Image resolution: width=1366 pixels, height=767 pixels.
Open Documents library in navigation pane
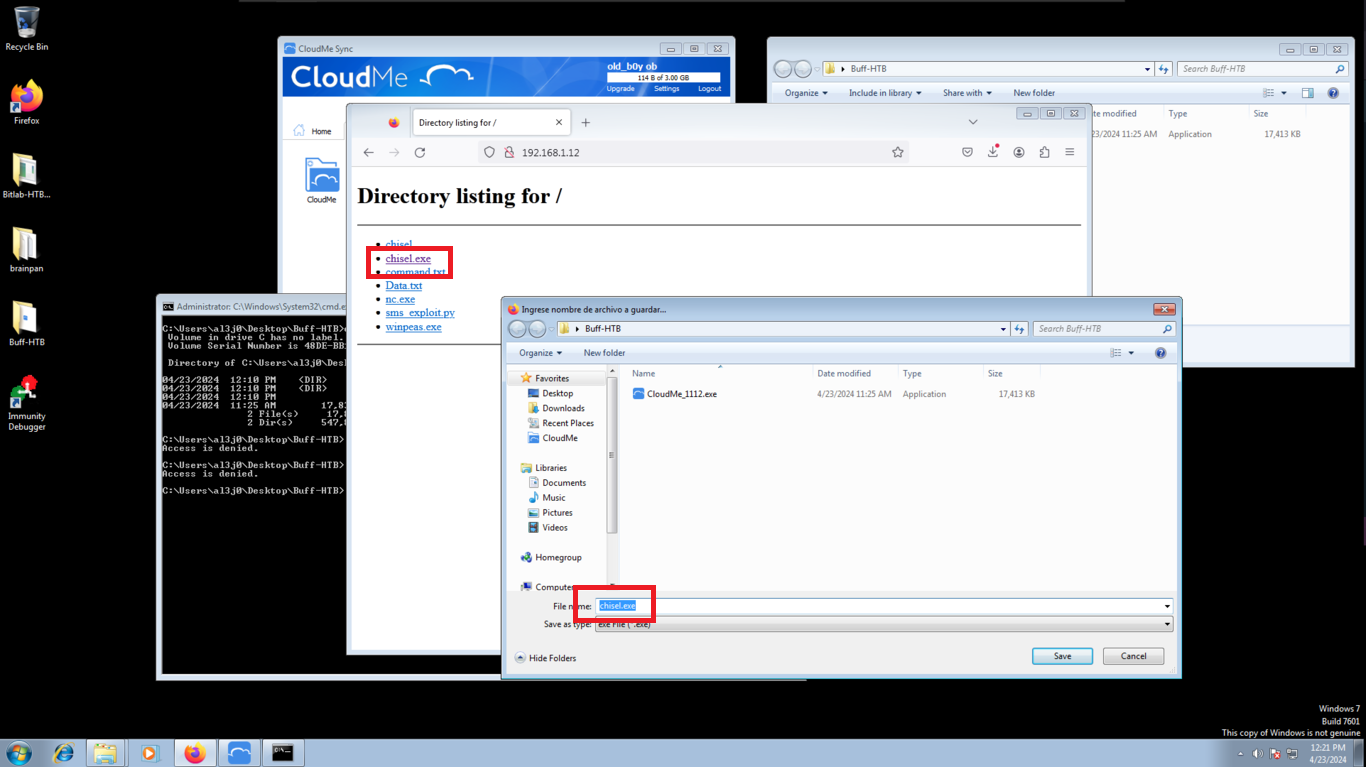tap(563, 483)
